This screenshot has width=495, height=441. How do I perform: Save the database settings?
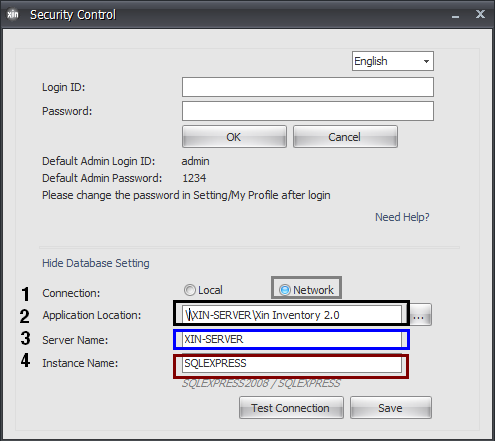pyautogui.click(x=391, y=407)
